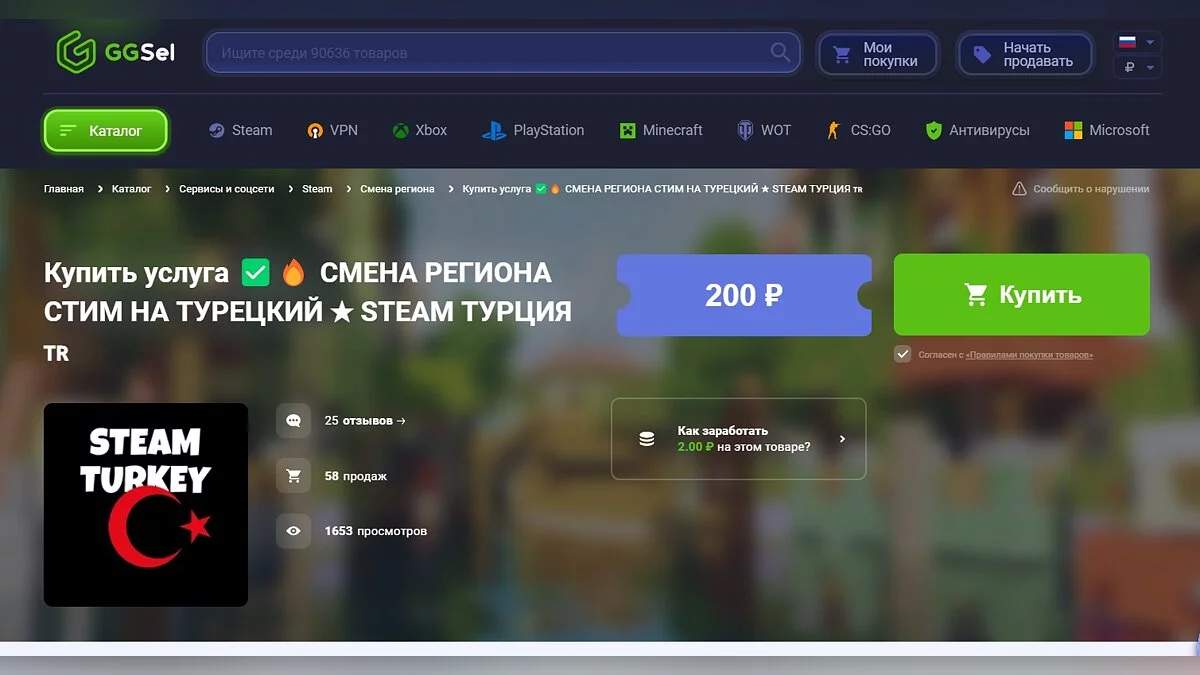Expand Как заработать chevron arrow

coord(842,439)
